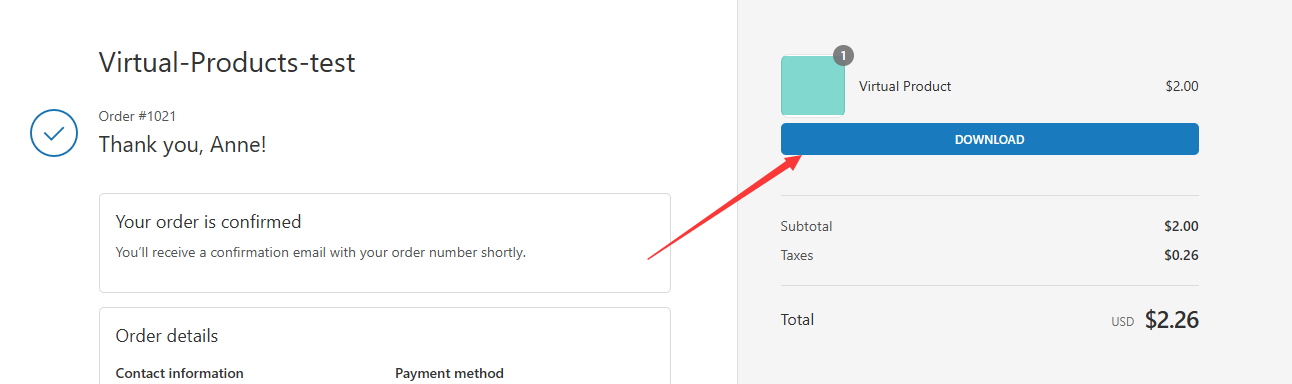The image size is (1292, 384).
Task: Click the Payment method label
Action: [x=449, y=373]
